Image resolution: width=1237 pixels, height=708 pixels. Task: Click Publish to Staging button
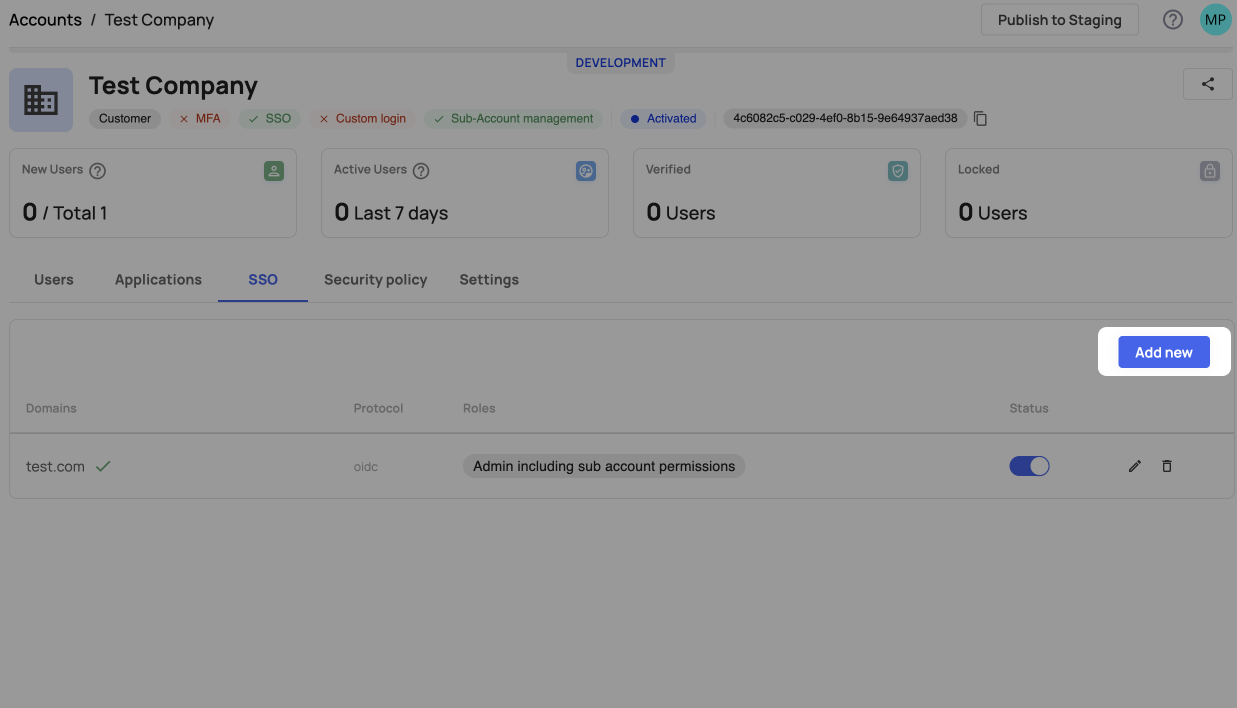tap(1059, 20)
